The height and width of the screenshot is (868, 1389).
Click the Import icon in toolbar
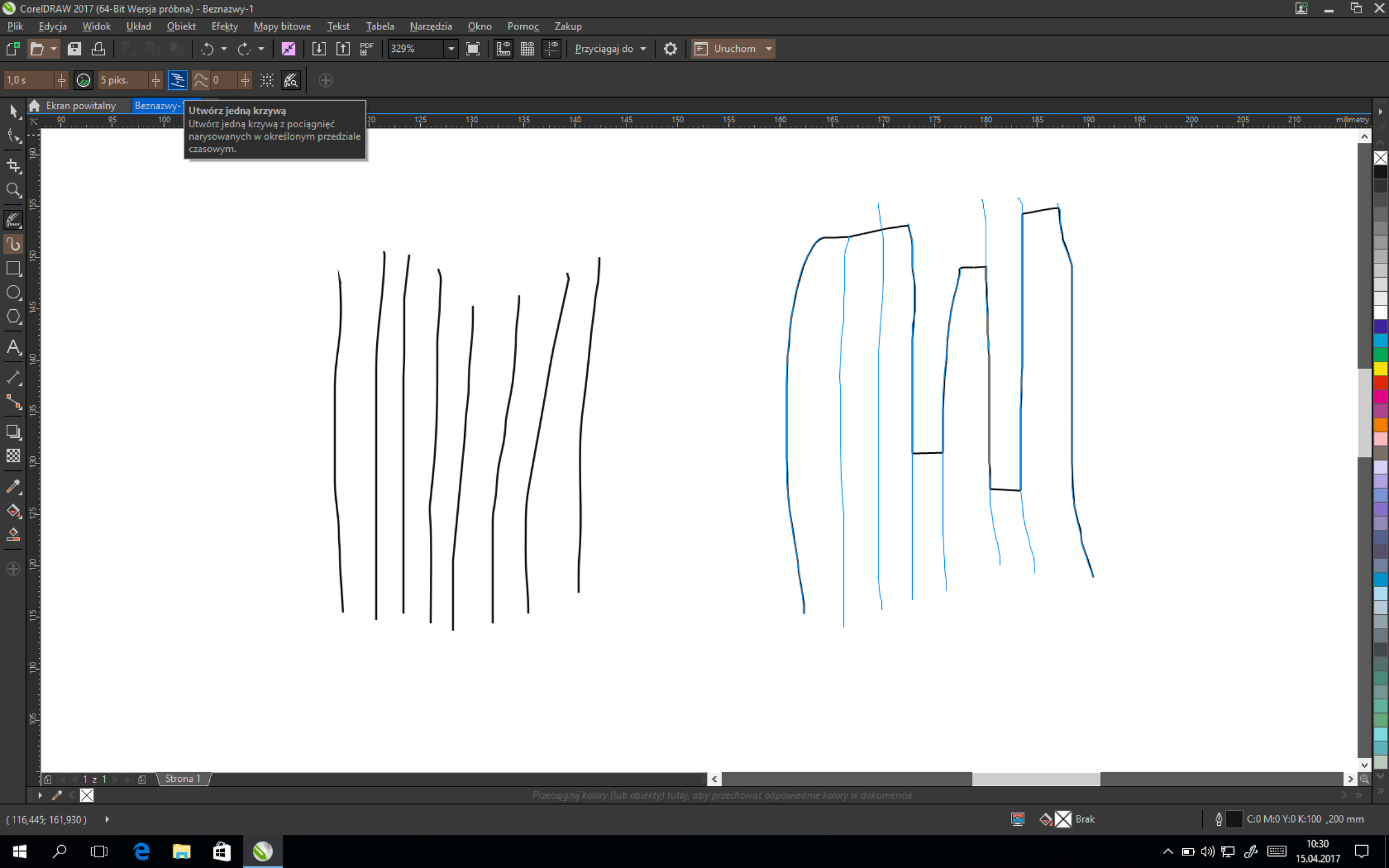[319, 49]
